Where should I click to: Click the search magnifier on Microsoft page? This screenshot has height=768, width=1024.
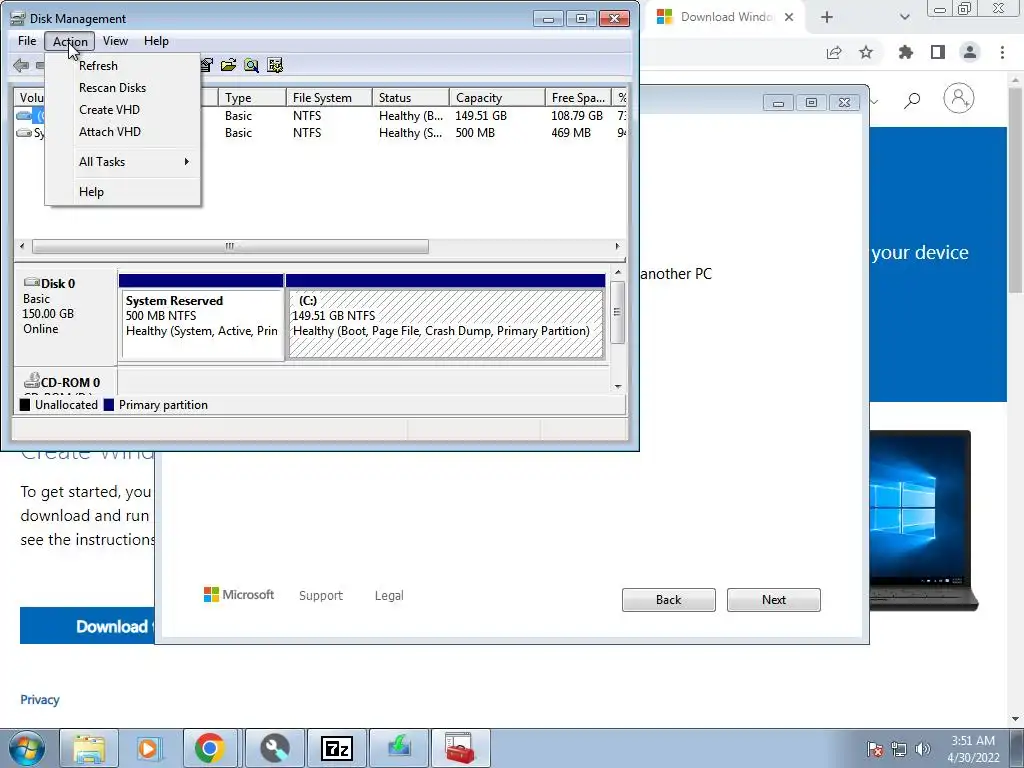pos(912,100)
